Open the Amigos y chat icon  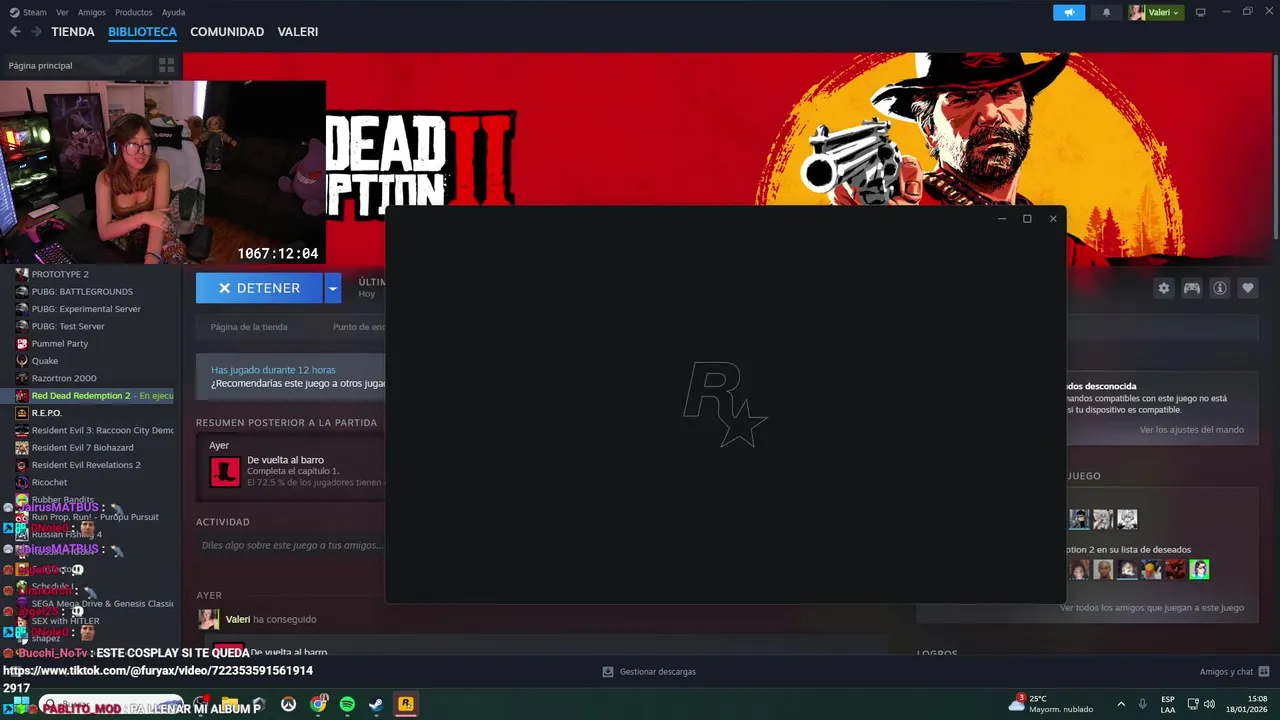pyautogui.click(x=1264, y=672)
